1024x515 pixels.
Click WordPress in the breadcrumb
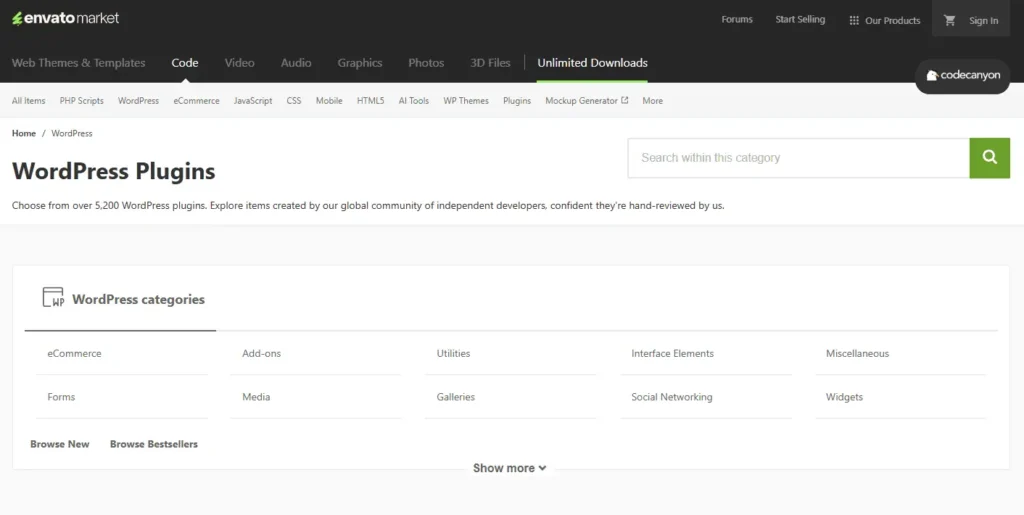tap(72, 133)
